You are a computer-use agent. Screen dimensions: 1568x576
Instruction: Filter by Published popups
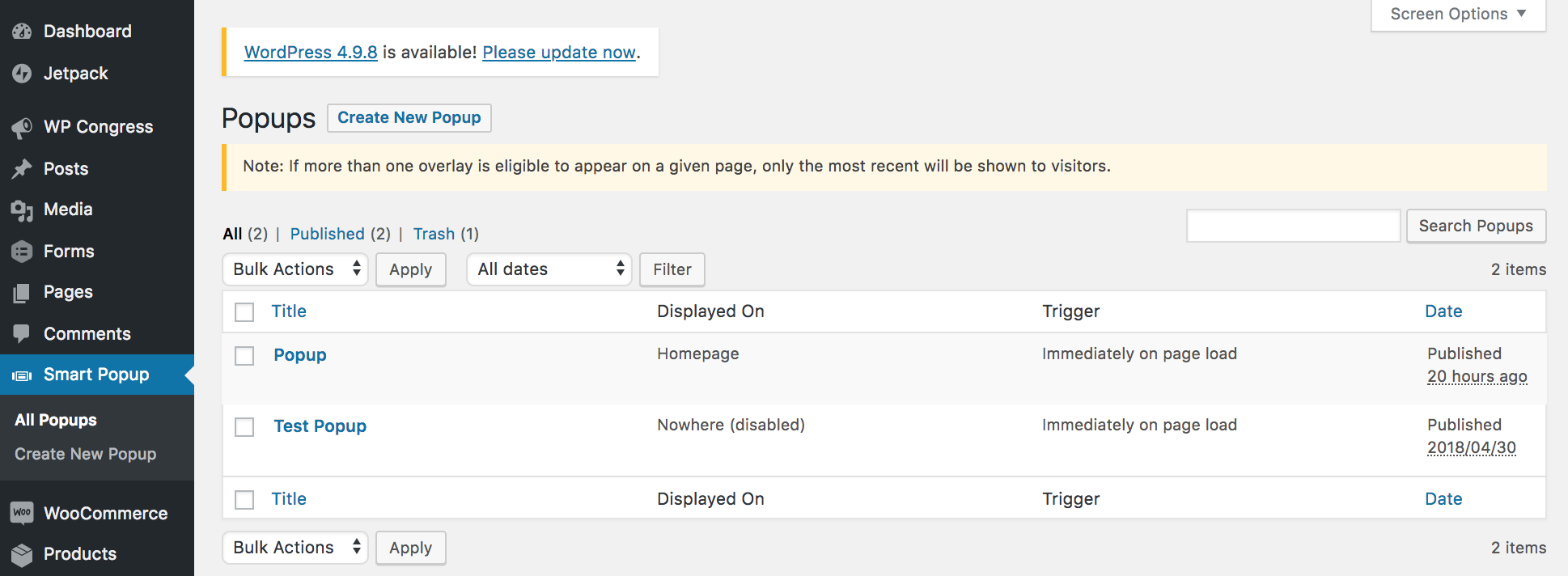click(x=328, y=234)
